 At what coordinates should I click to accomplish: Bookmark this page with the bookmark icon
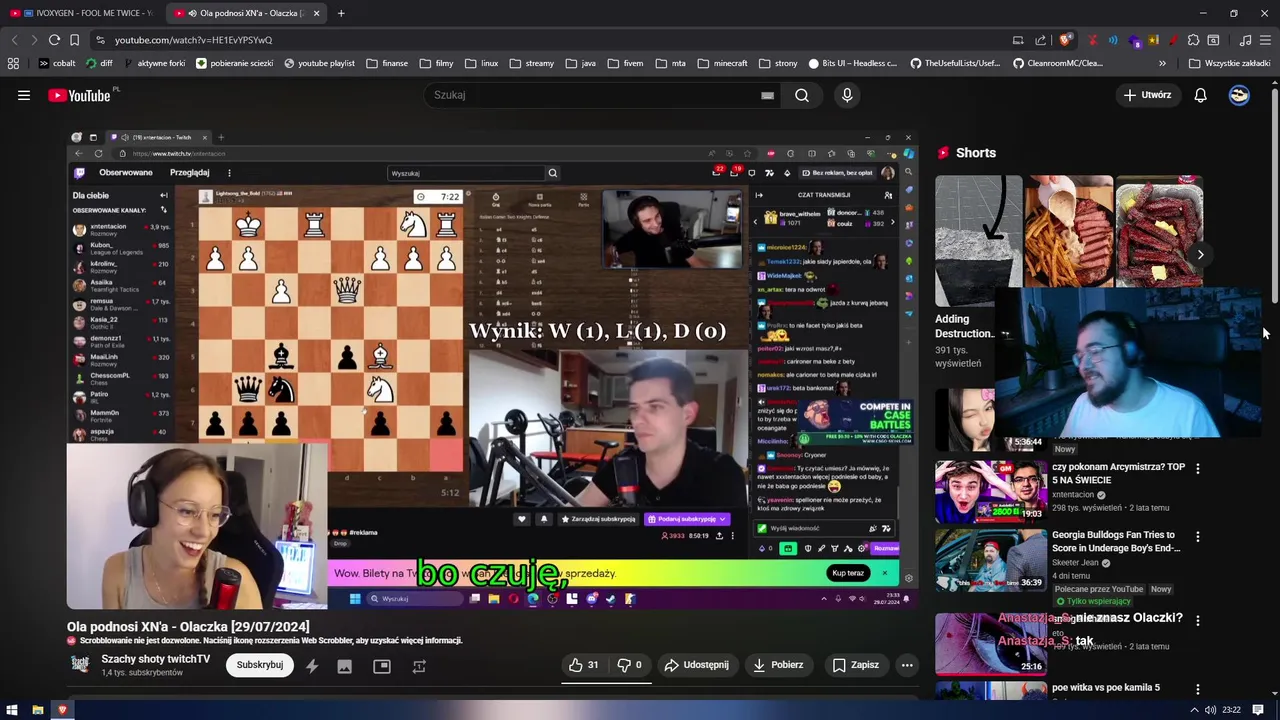pos(74,40)
